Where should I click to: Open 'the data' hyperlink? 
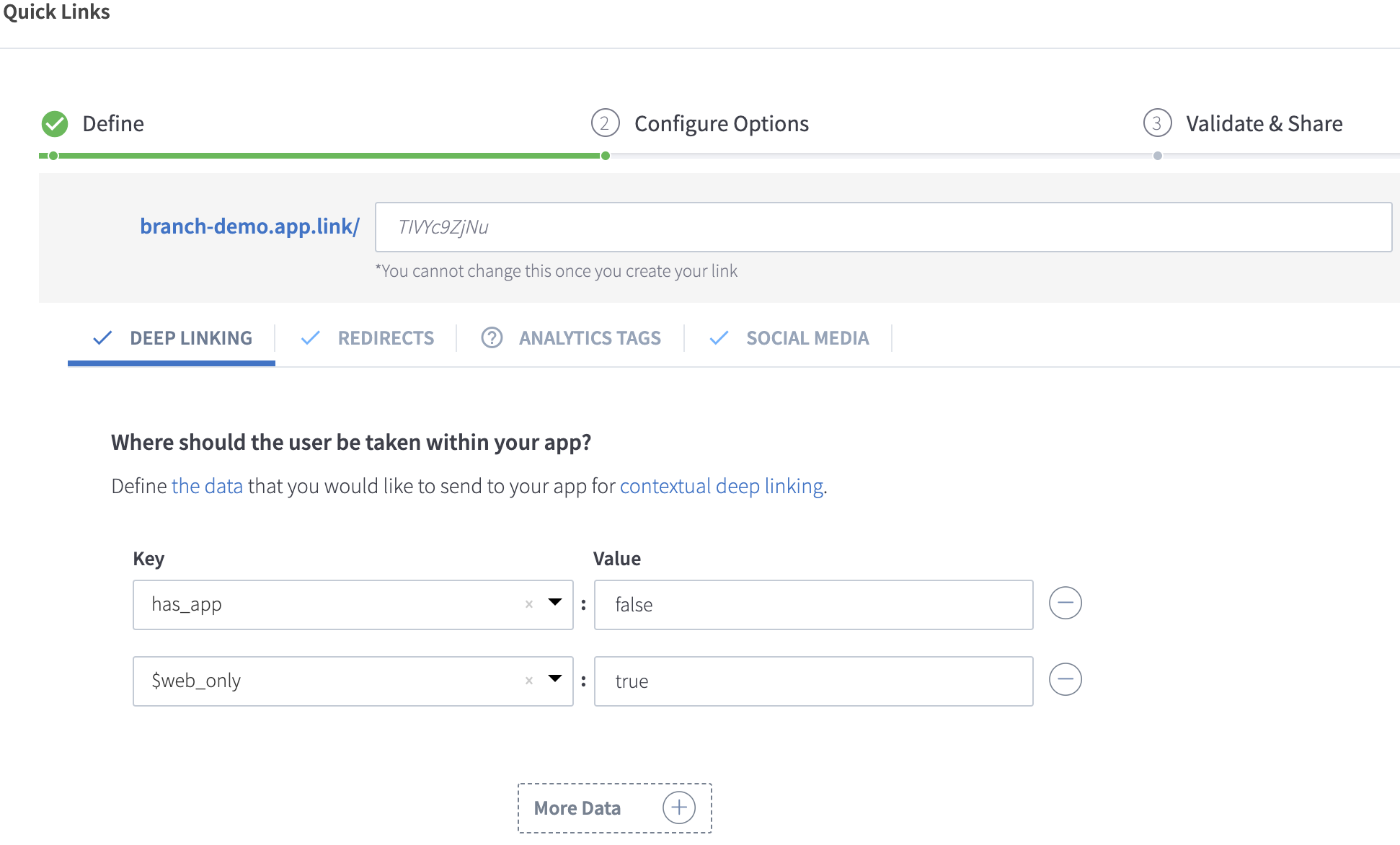(208, 486)
